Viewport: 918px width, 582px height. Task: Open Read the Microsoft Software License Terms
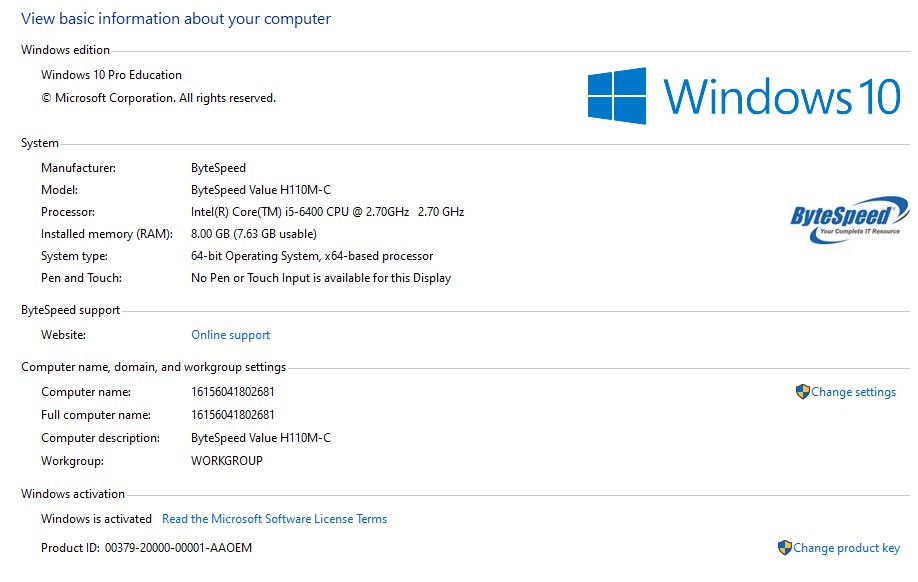274,519
